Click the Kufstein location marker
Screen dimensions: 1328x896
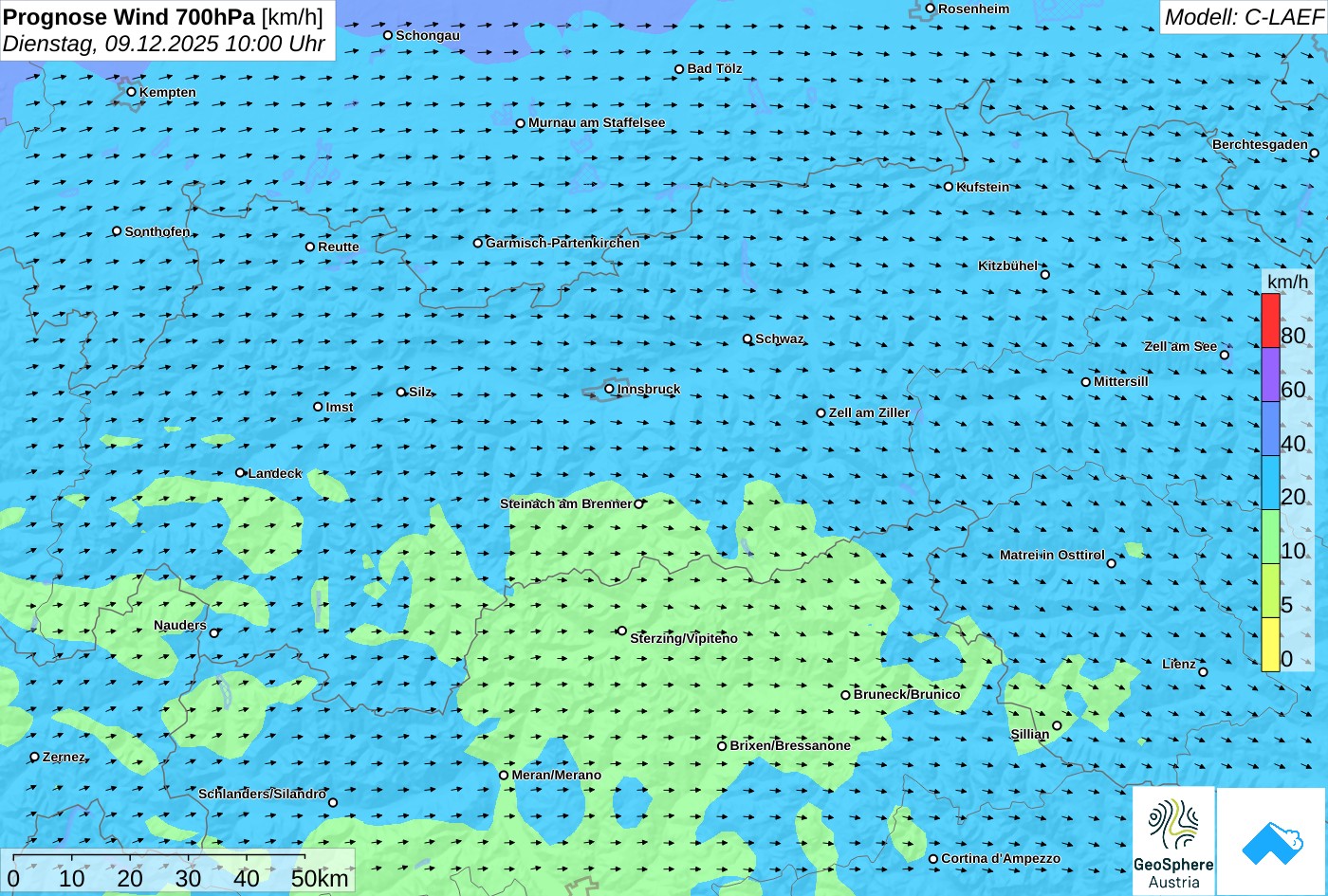pos(949,187)
